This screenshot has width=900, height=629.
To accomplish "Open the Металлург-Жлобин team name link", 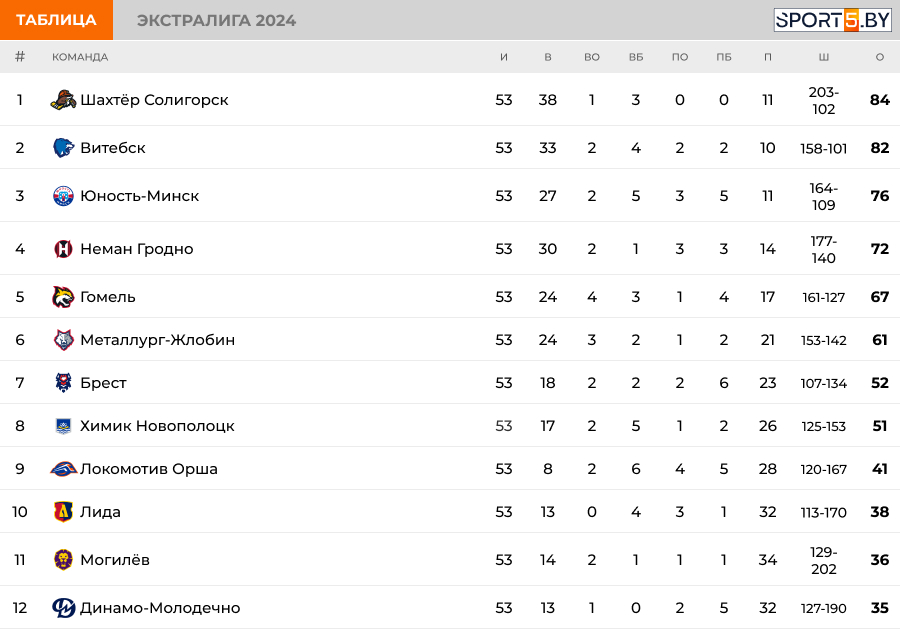I will pos(158,340).
